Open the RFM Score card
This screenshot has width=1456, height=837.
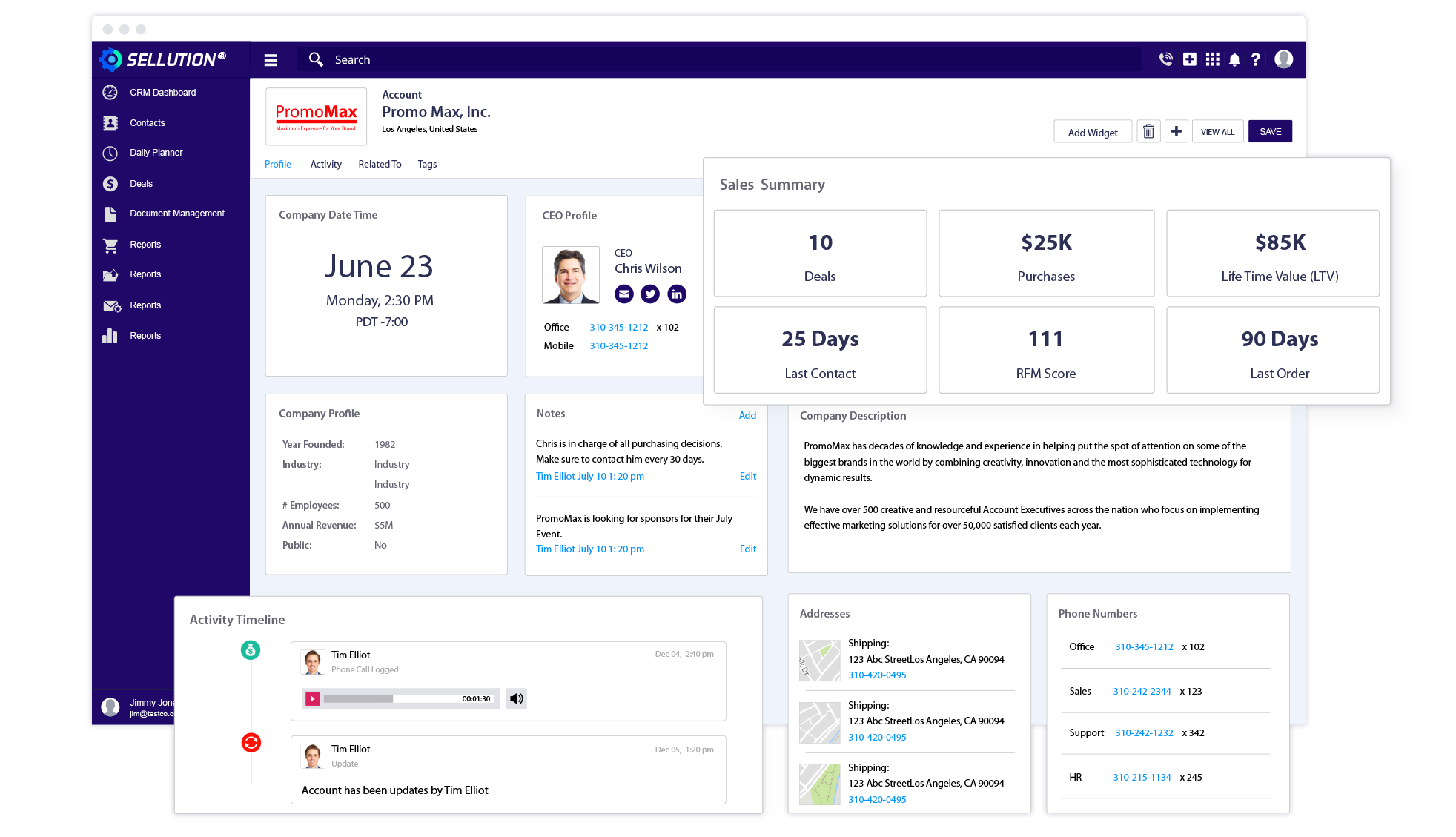1046,350
